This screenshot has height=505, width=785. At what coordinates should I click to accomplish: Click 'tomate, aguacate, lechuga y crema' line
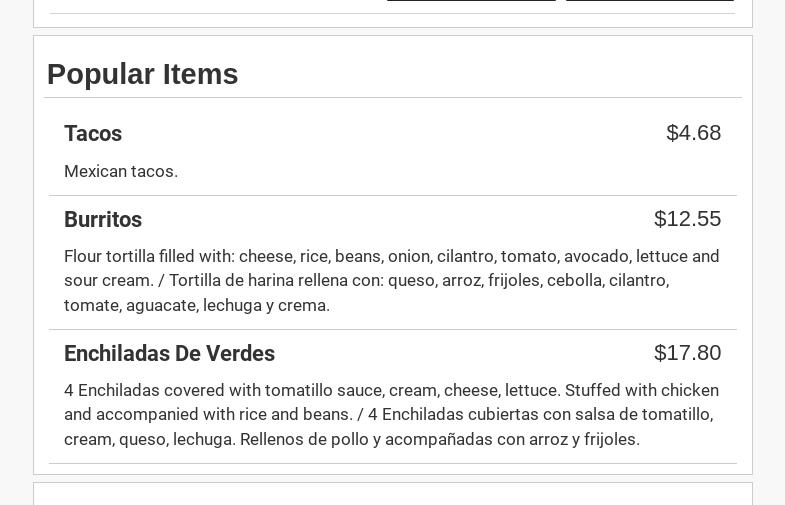[197, 305]
